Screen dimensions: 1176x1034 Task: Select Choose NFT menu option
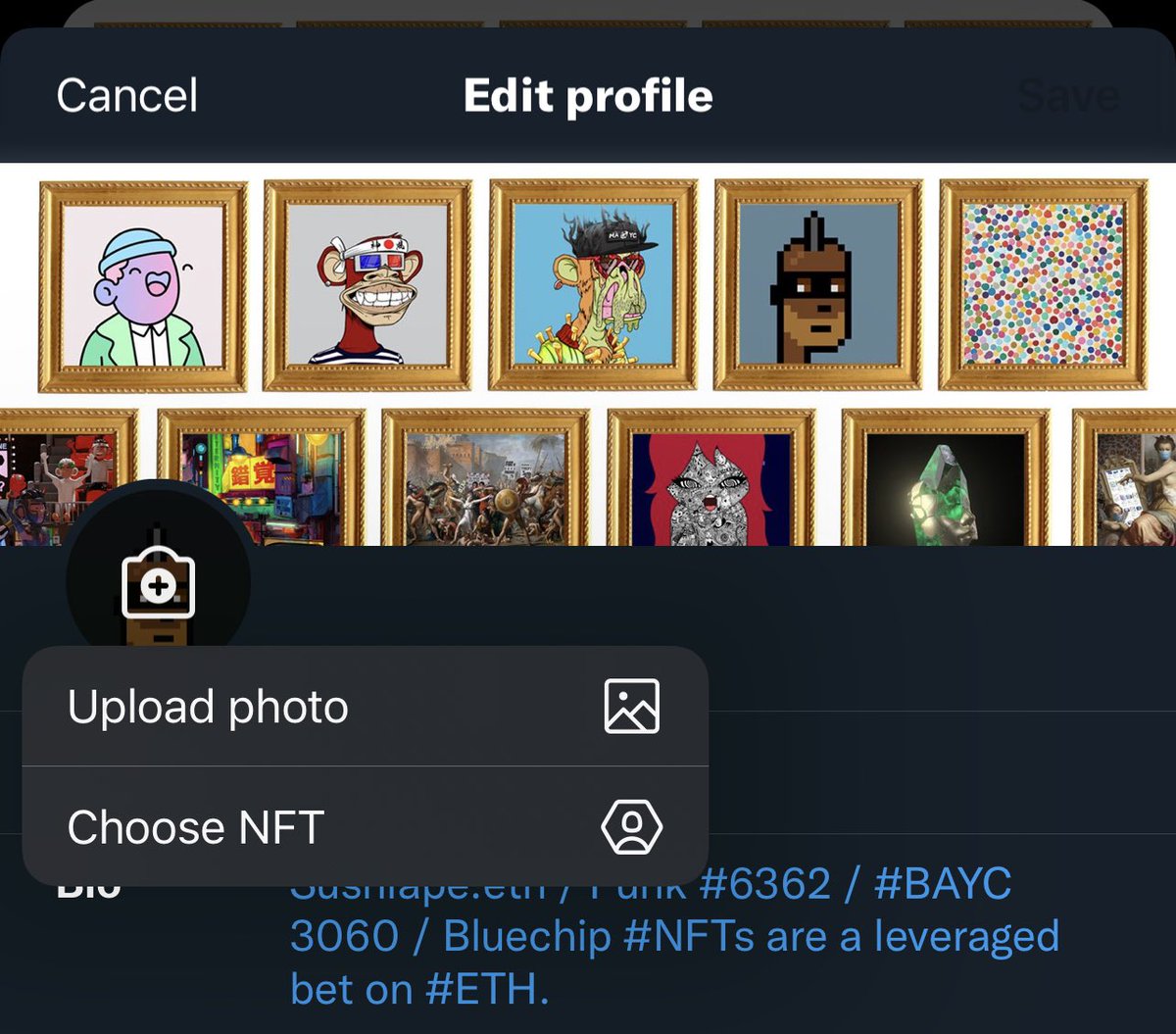pyautogui.click(x=365, y=826)
